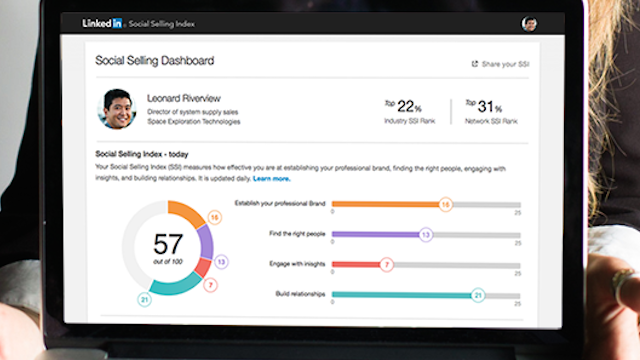This screenshot has width=640, height=360.
Task: Click the orange professional Brand bar handle
Action: click(446, 204)
